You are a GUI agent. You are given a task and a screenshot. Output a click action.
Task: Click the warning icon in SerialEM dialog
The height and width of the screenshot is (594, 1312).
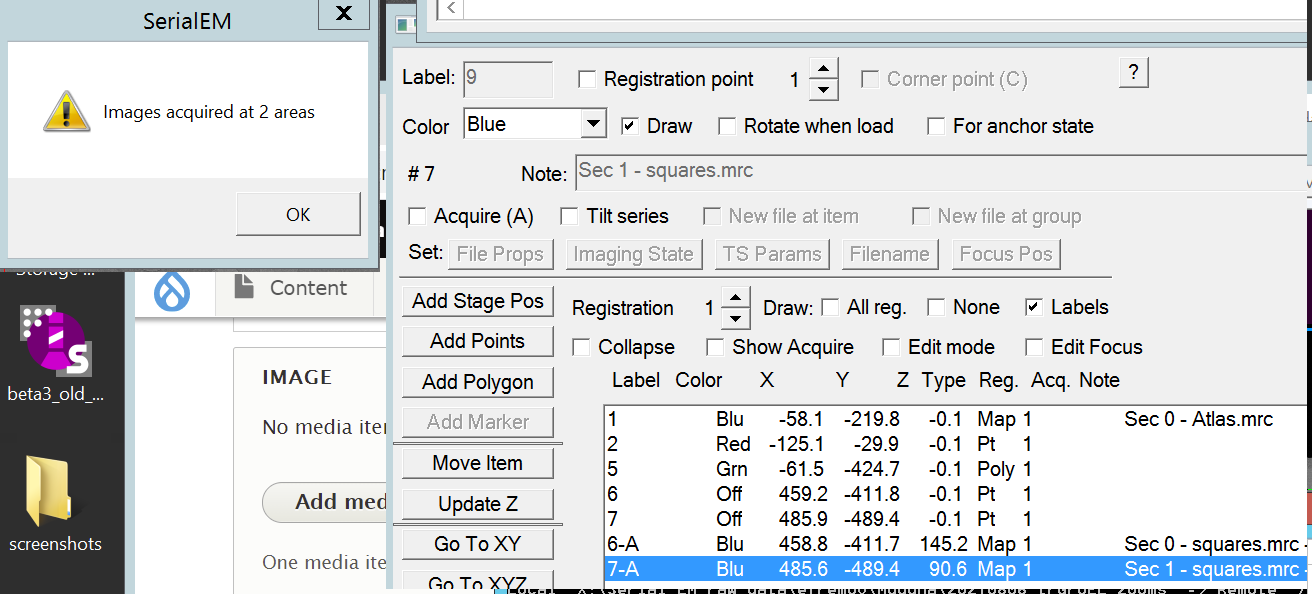coord(67,112)
